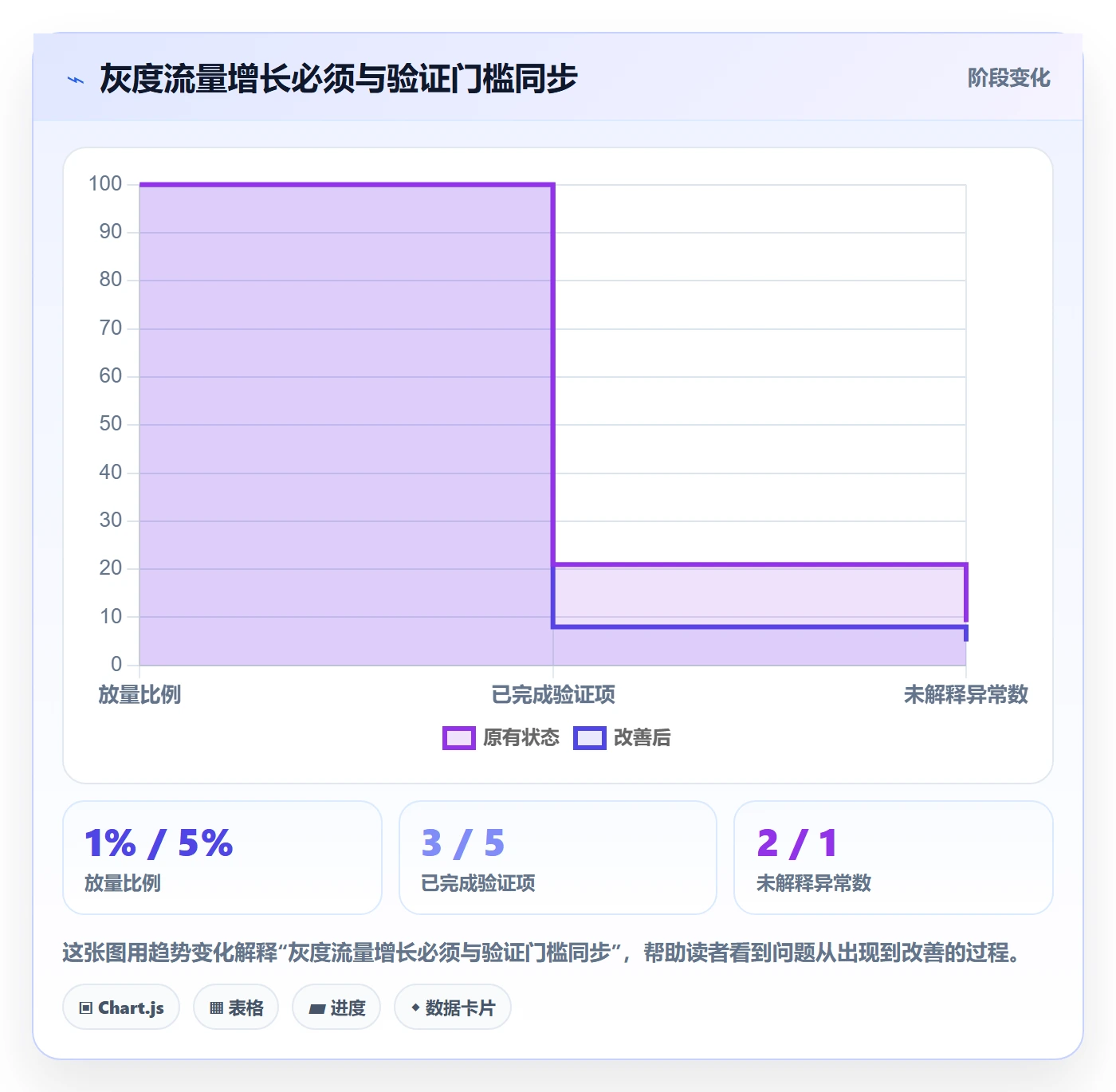This screenshot has height=1092, width=1116.
Task: Toggle the 改善后 legend swatch
Action: point(590,738)
